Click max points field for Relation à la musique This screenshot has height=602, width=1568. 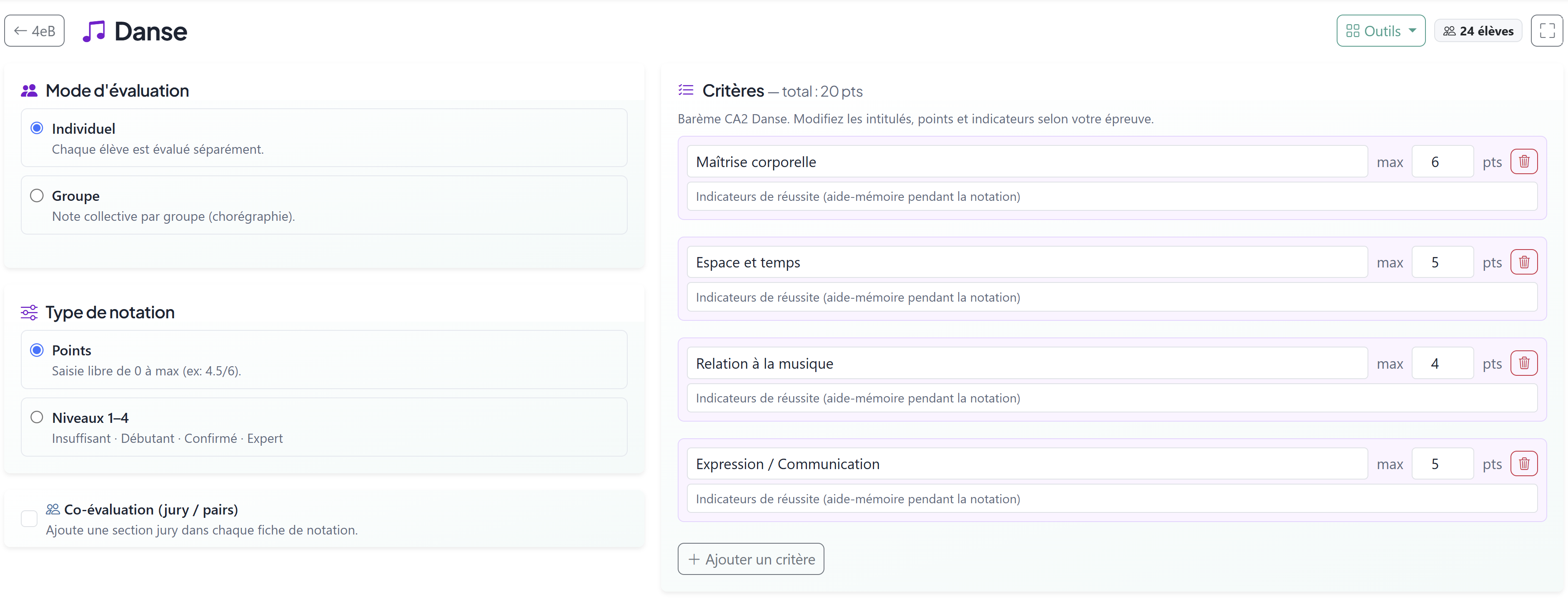1442,363
